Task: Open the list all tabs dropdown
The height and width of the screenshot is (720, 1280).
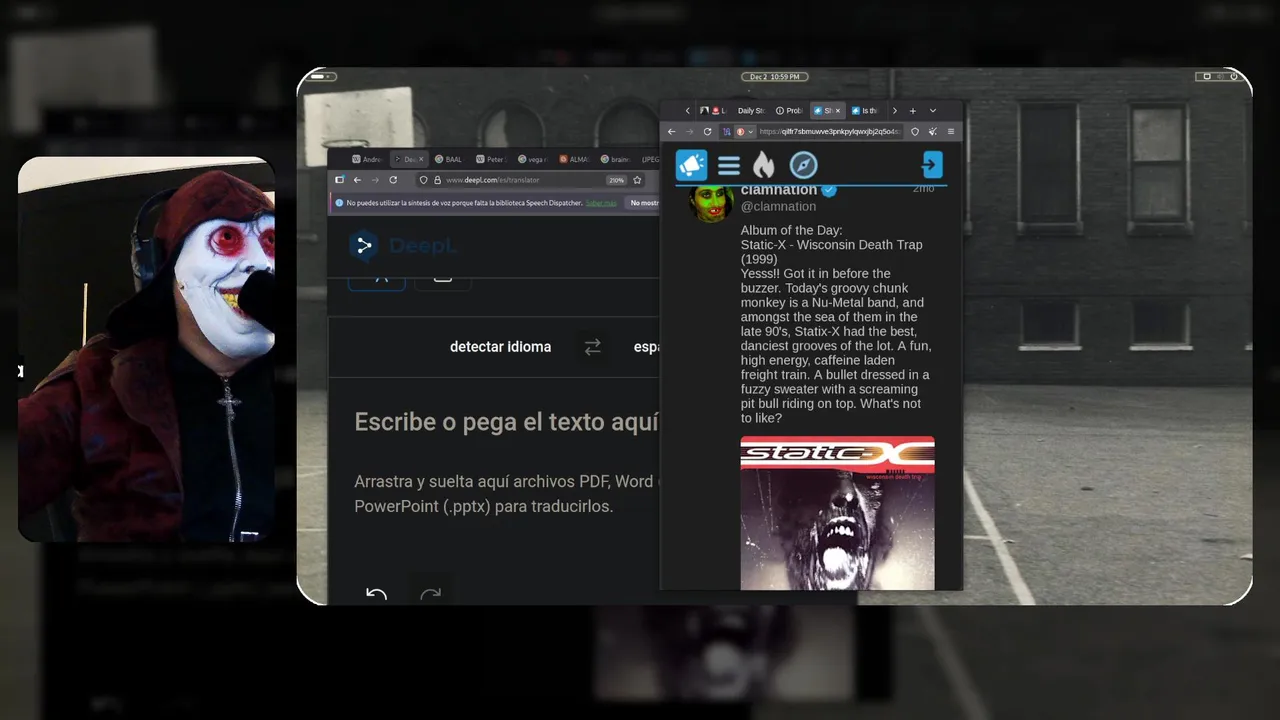Action: tap(933, 111)
